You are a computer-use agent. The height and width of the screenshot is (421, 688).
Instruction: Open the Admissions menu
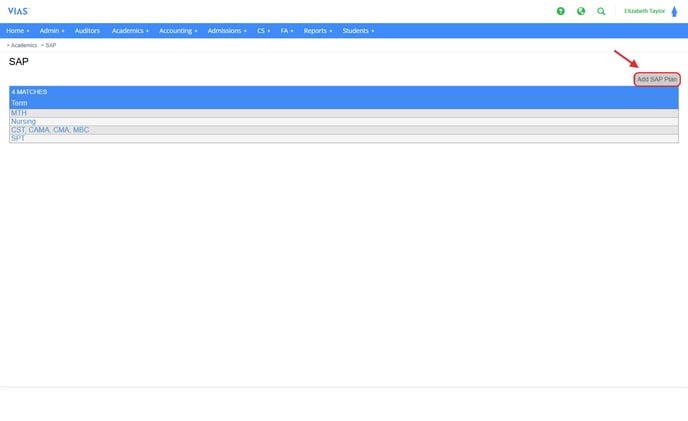coord(227,31)
